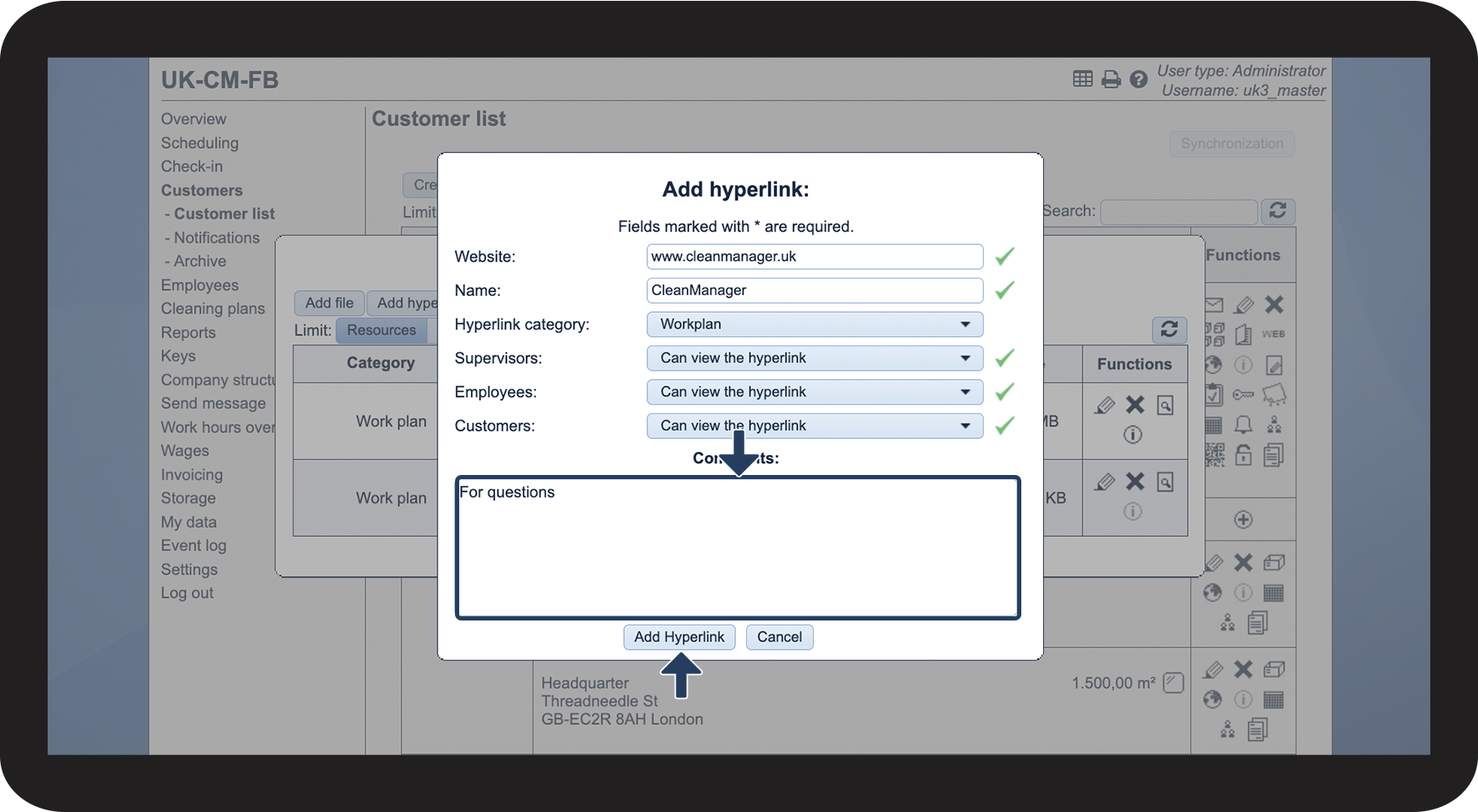The image size is (1478, 812).
Task: Expand the Employees permission dropdown
Action: 815,392
